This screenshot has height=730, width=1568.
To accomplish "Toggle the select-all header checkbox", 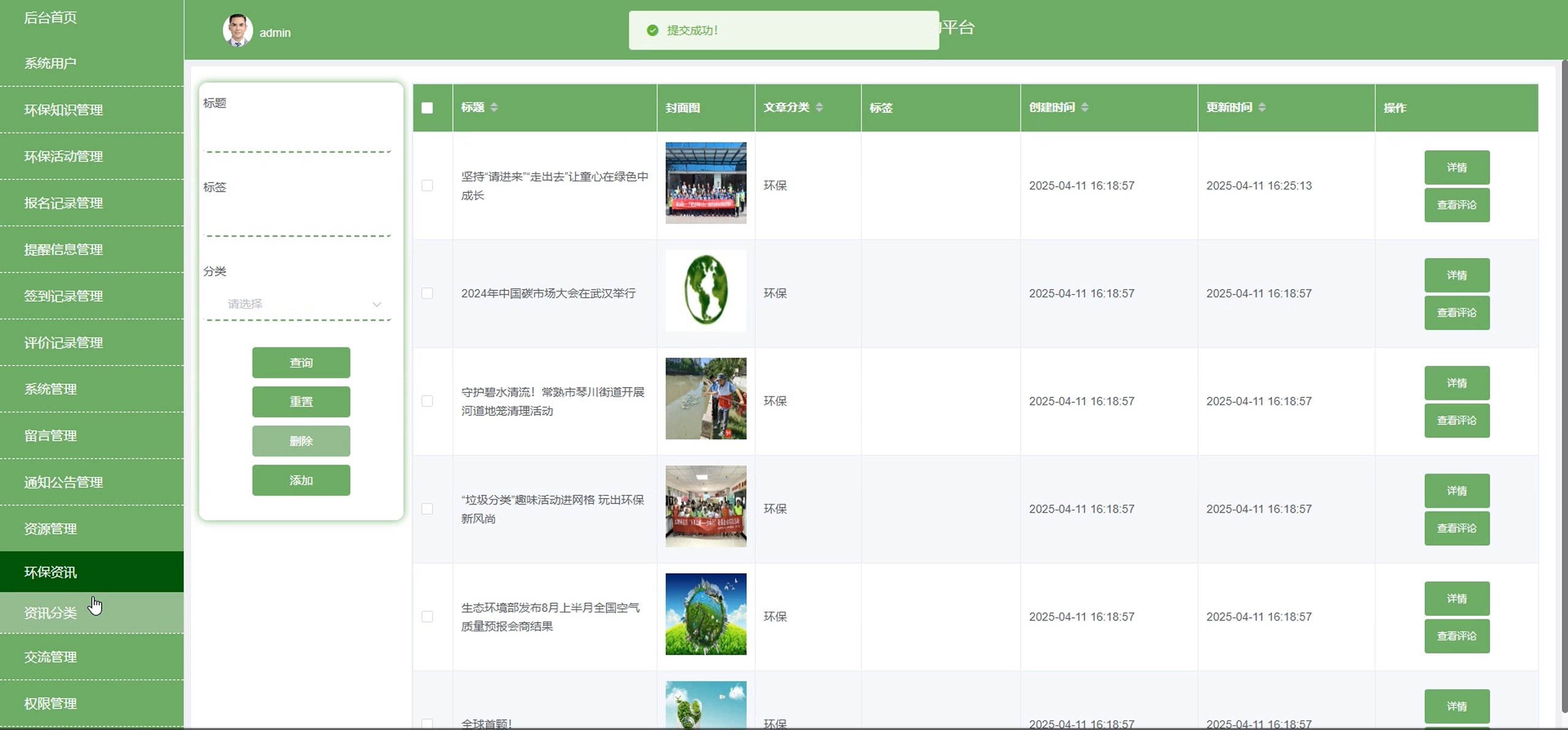I will click(427, 108).
